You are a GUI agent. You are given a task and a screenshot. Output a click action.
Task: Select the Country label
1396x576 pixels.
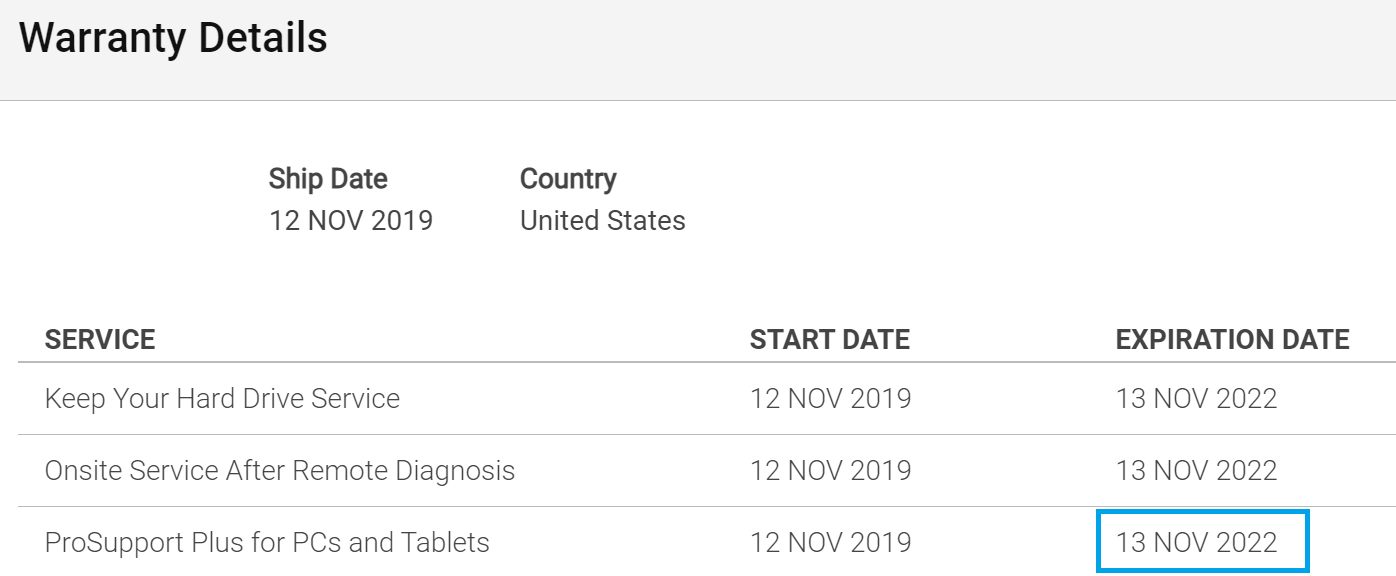tap(568, 179)
